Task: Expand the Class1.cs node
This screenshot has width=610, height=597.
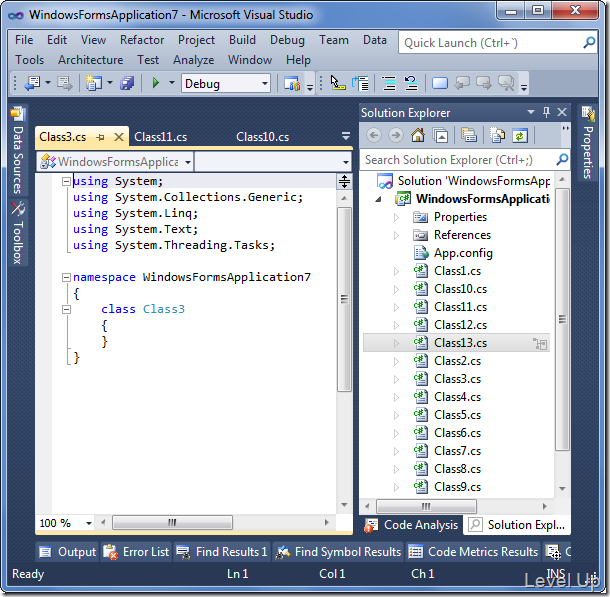Action: [396, 271]
